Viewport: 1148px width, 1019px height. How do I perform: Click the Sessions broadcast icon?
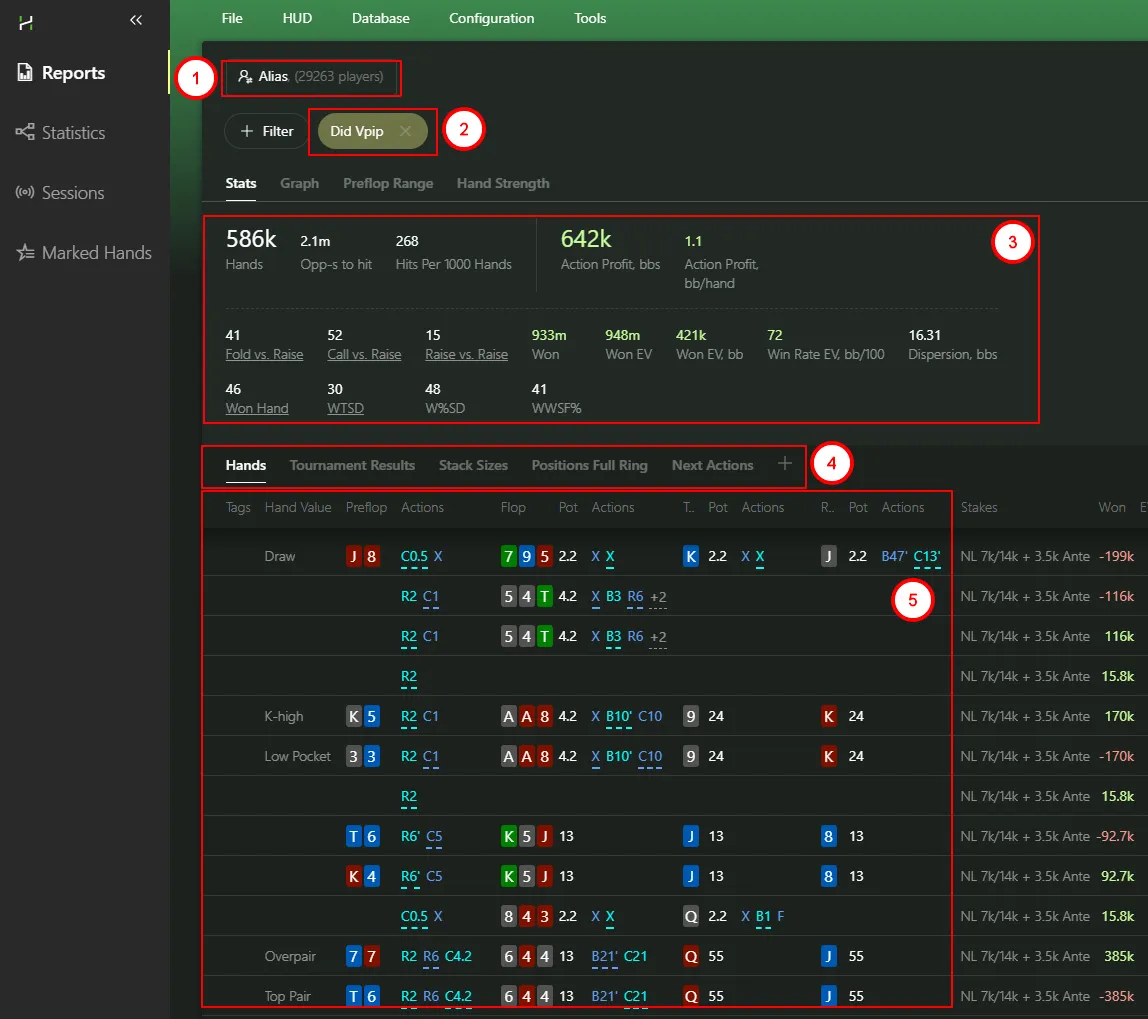point(26,193)
